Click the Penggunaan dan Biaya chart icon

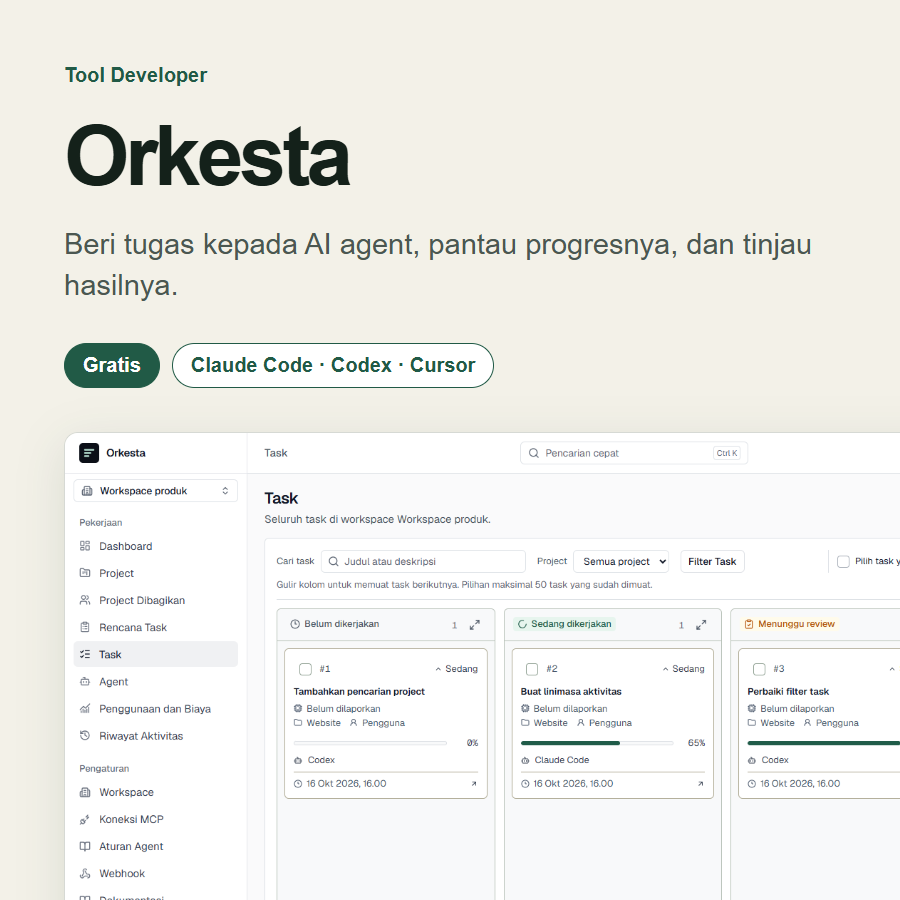pyautogui.click(x=85, y=708)
